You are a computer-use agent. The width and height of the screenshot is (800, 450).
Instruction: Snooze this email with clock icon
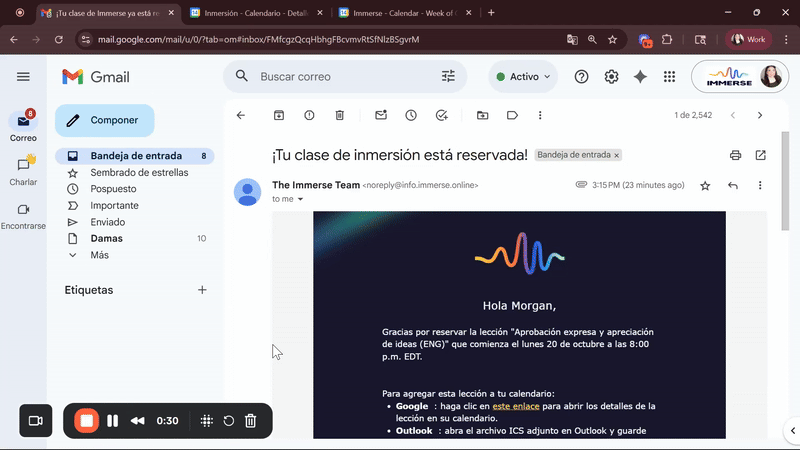pyautogui.click(x=411, y=116)
